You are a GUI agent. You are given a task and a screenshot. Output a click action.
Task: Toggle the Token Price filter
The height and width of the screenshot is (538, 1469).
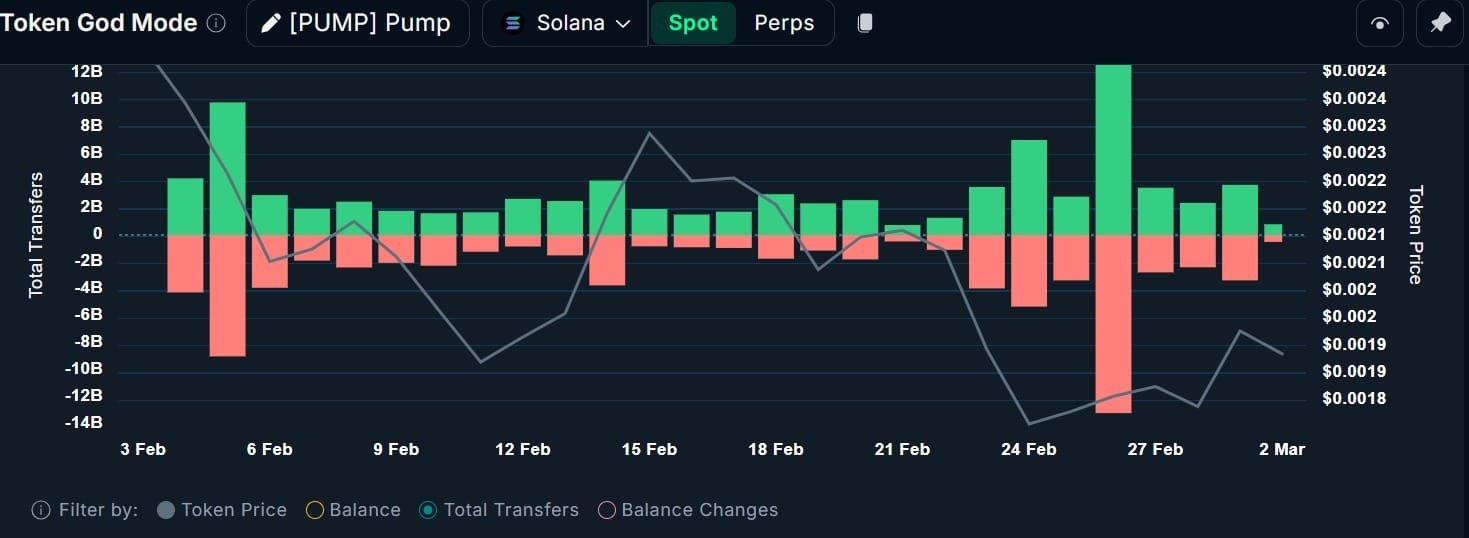pyautogui.click(x=222, y=510)
